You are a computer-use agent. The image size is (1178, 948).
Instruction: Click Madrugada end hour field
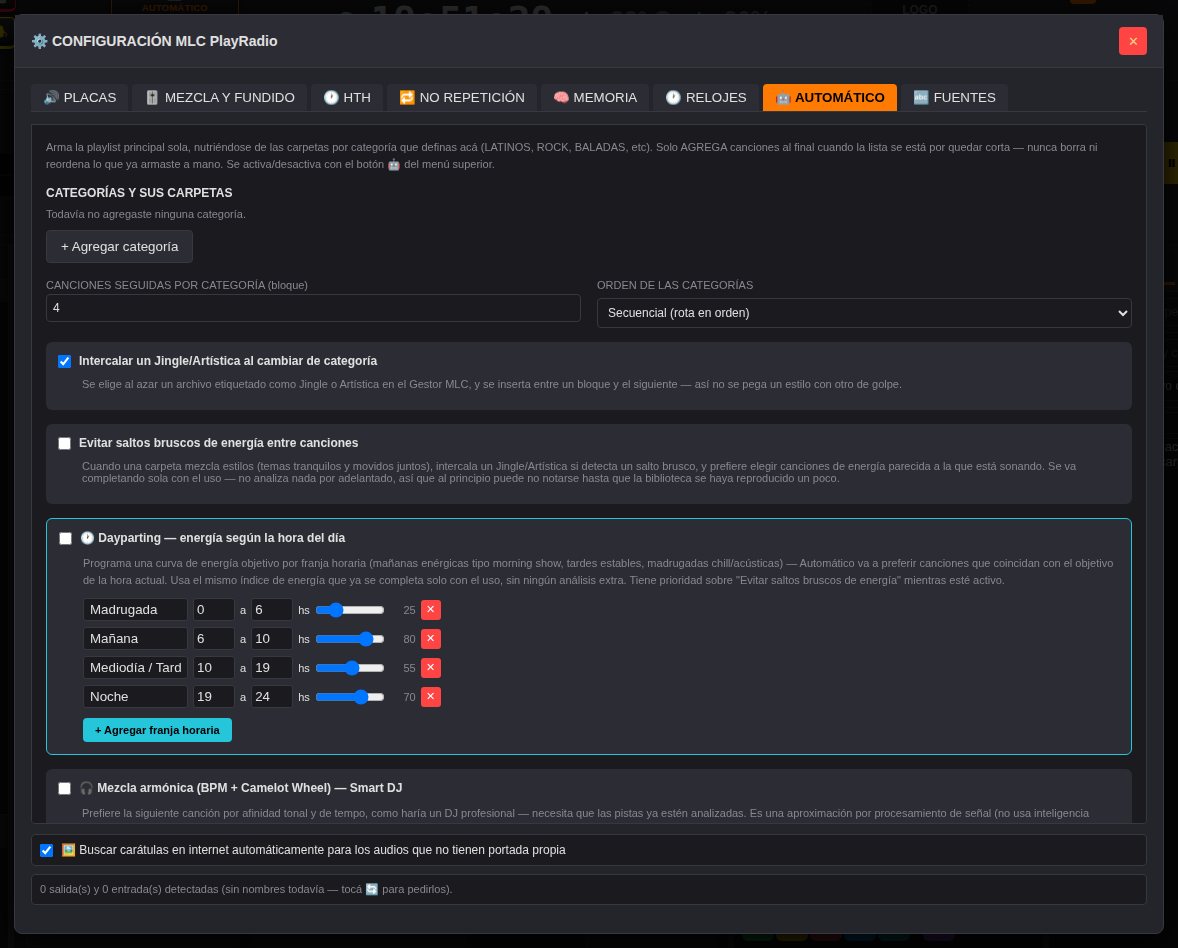tap(271, 610)
